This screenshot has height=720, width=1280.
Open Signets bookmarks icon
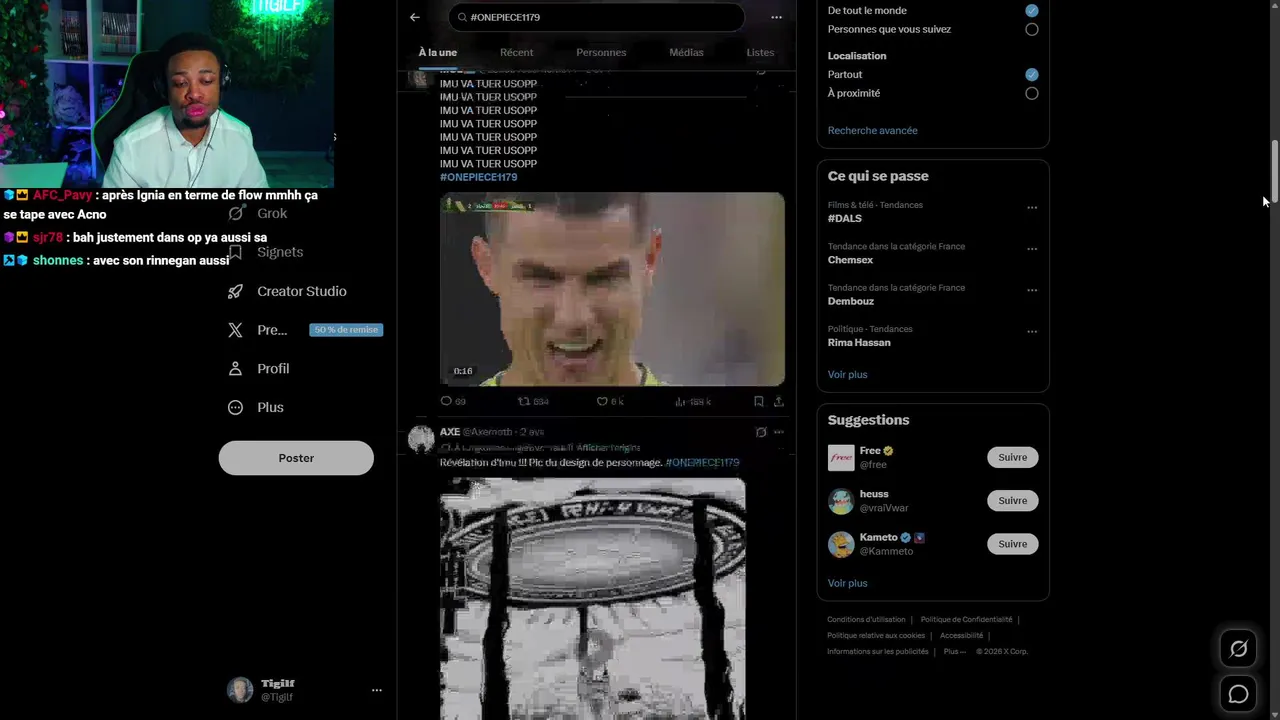(235, 252)
